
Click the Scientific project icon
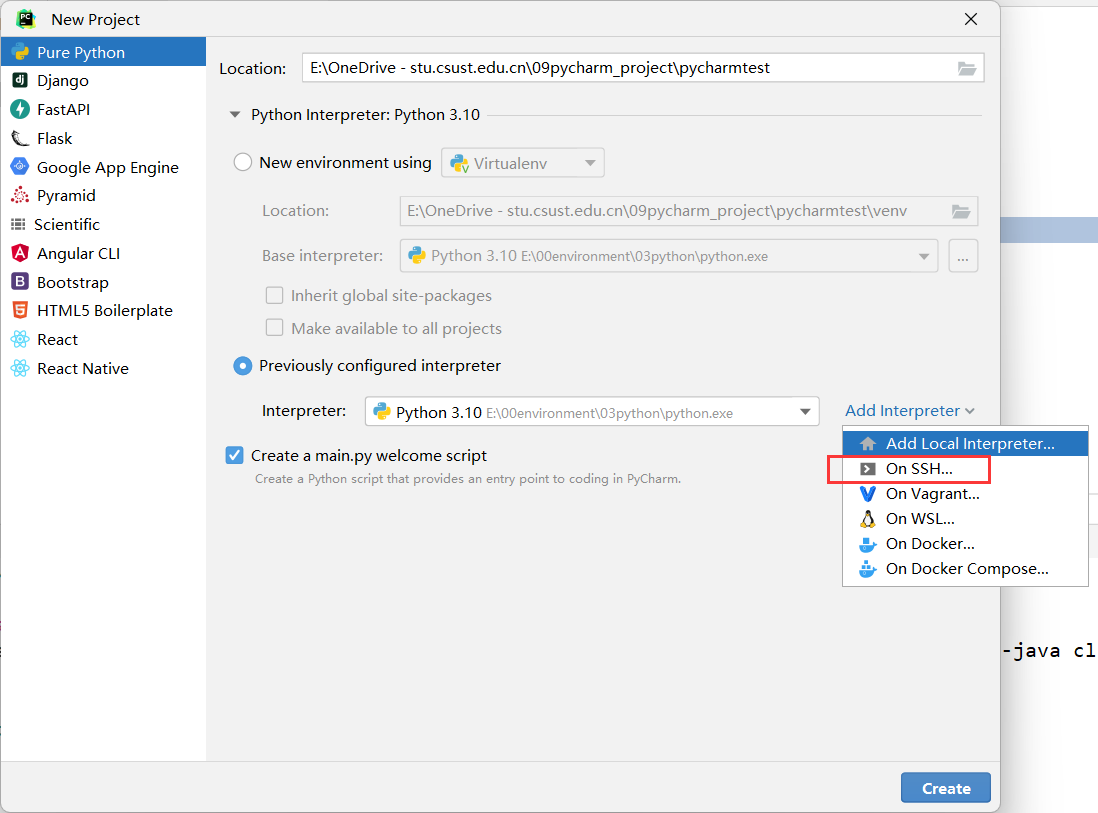(18, 225)
